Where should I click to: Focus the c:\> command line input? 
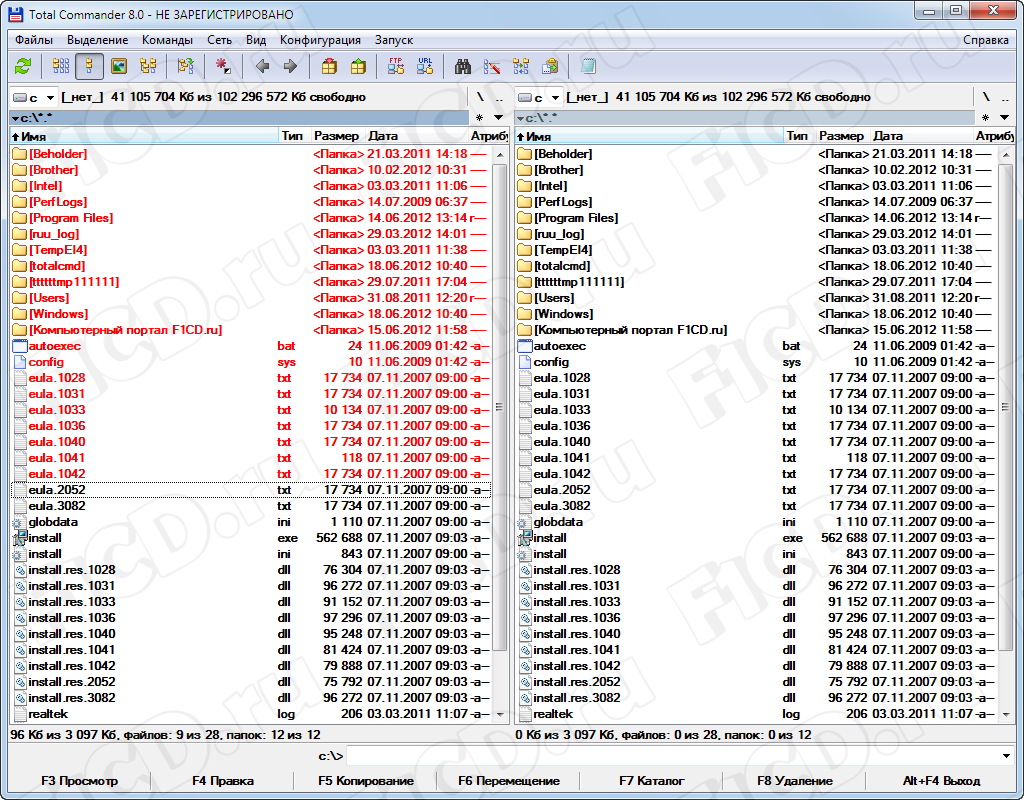coord(673,756)
